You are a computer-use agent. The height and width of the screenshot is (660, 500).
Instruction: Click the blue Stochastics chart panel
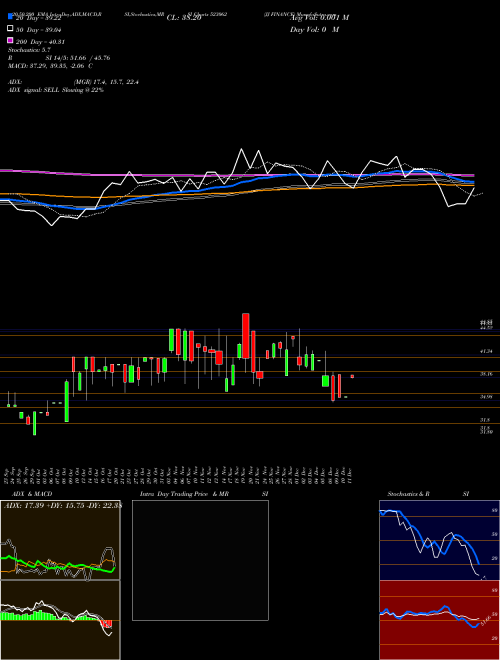tap(439, 540)
